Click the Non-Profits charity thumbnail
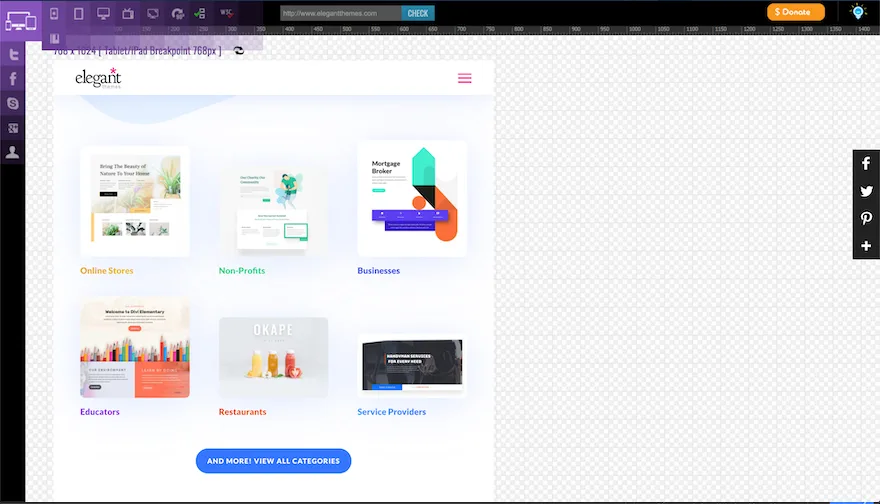This screenshot has width=880, height=504. click(x=273, y=211)
